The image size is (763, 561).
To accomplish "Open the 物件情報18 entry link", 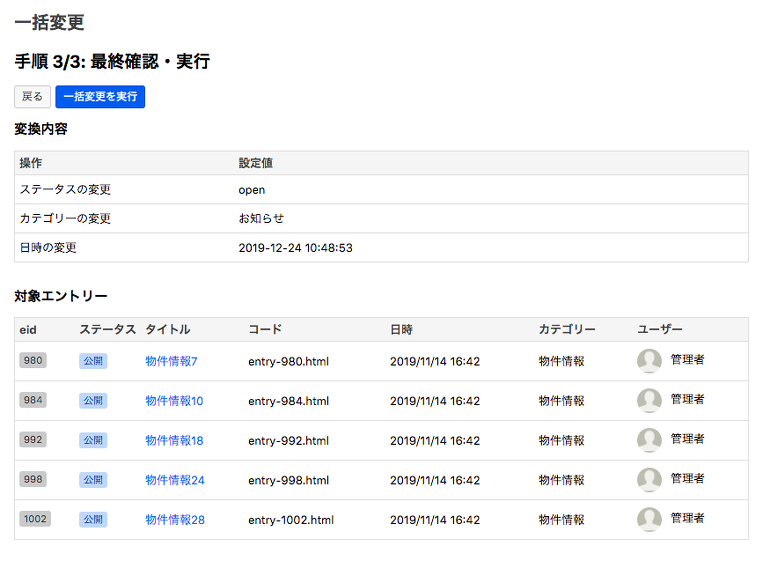I will click(174, 440).
